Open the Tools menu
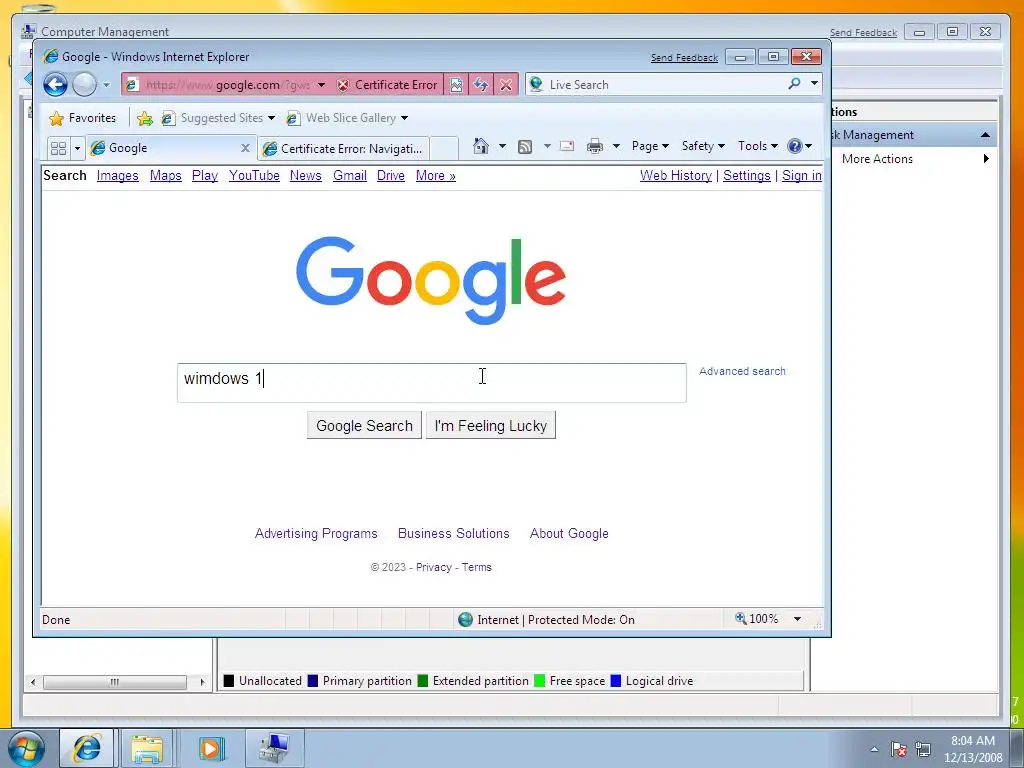Image resolution: width=1024 pixels, height=768 pixels. coord(758,146)
